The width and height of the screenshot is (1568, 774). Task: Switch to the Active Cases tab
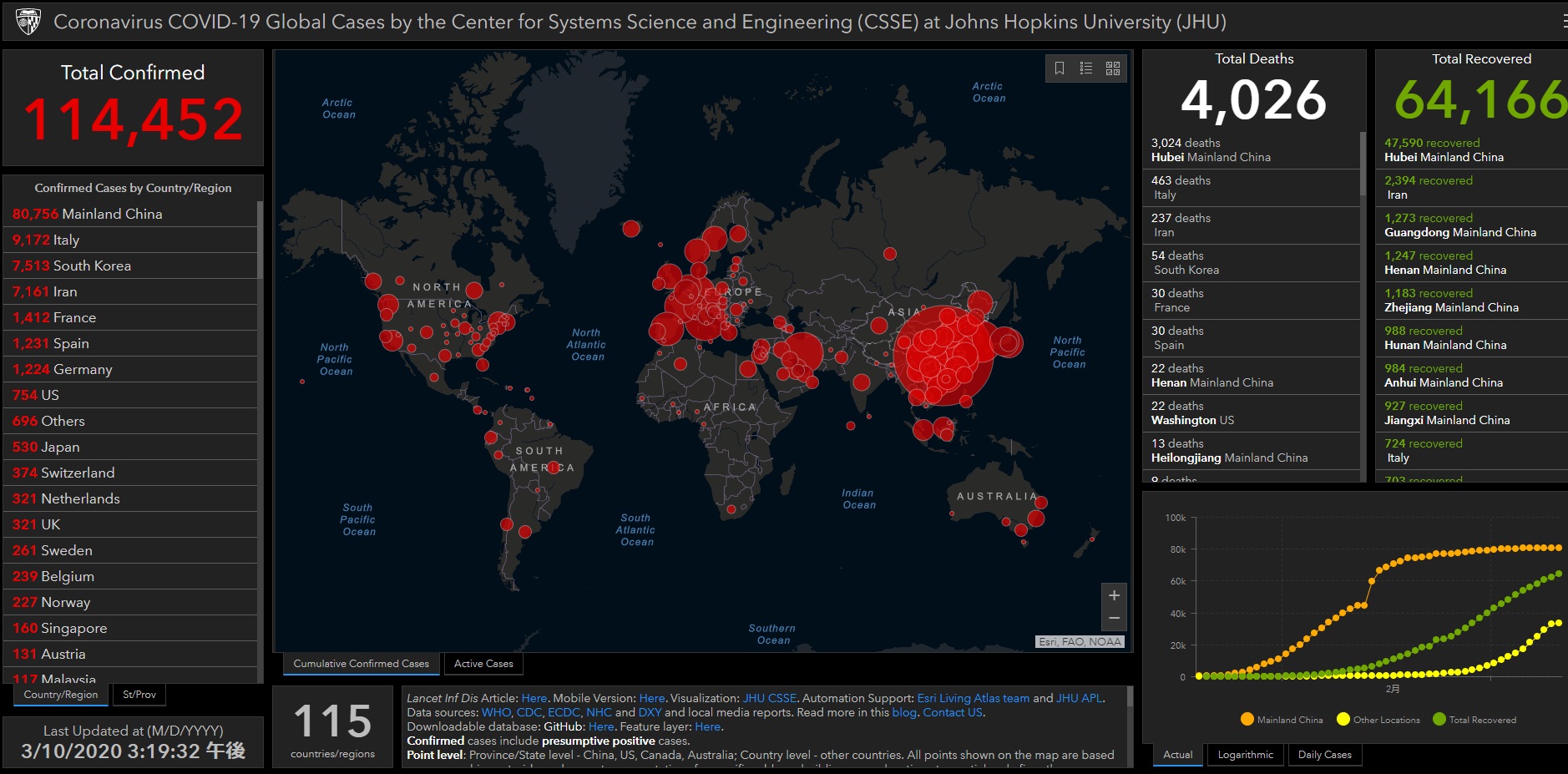[x=483, y=664]
